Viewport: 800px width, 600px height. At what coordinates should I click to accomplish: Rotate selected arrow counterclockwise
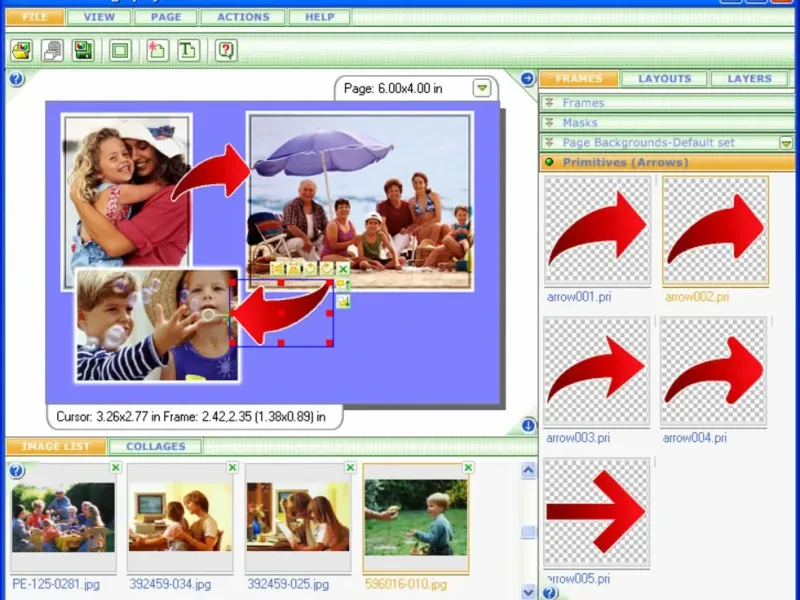(310, 268)
